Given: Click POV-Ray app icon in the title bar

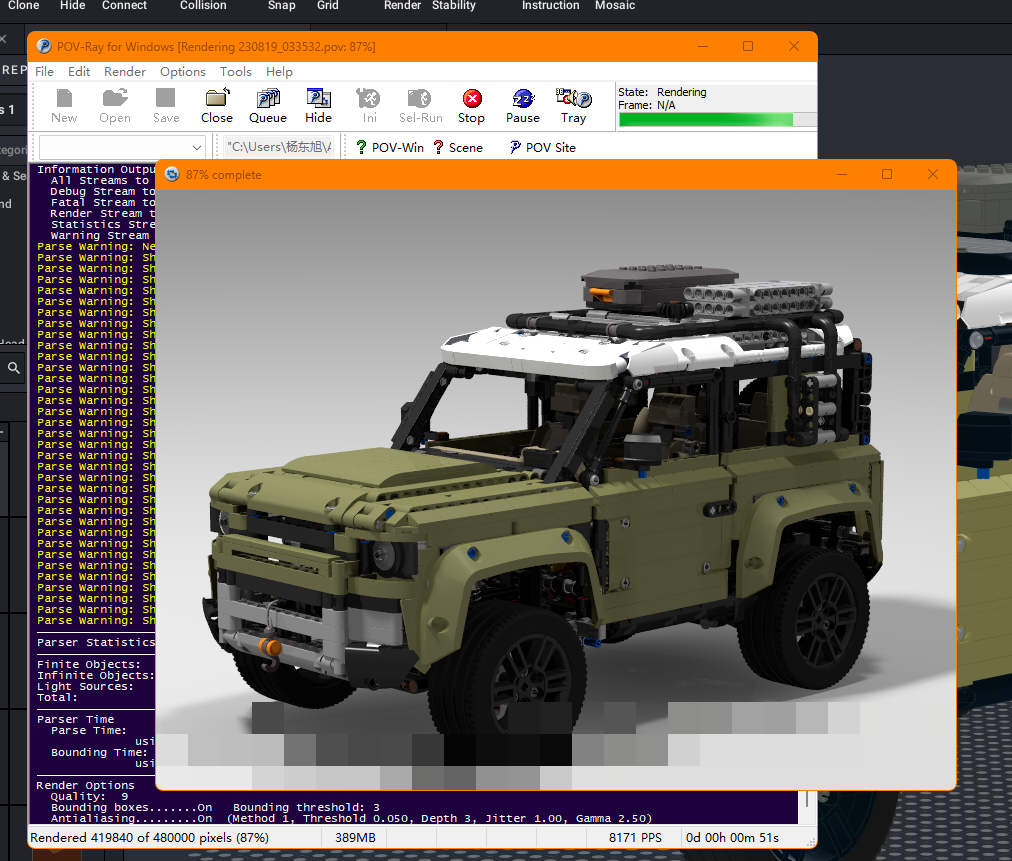Looking at the screenshot, I should click(x=44, y=46).
